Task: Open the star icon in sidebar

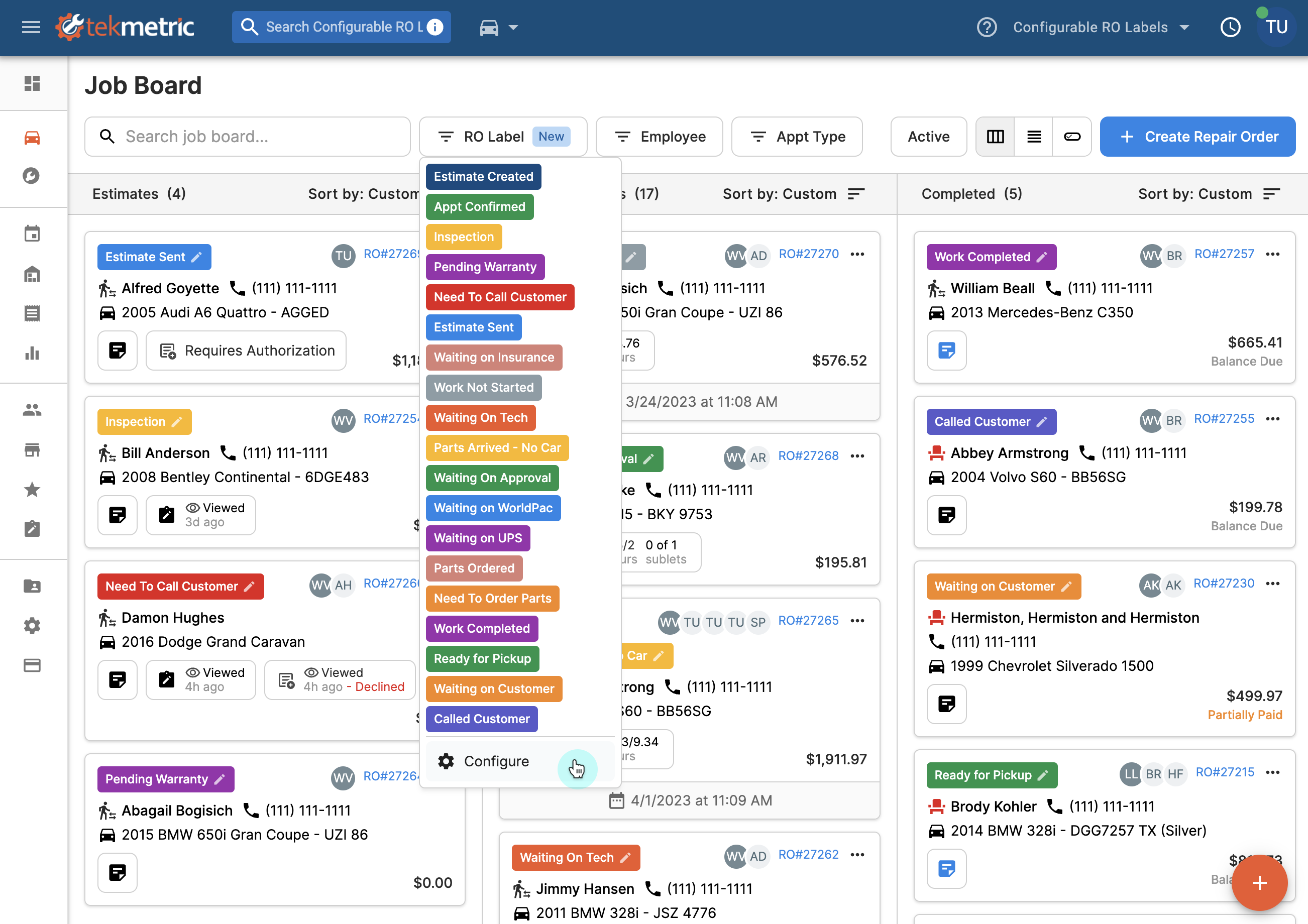Action: 32,489
